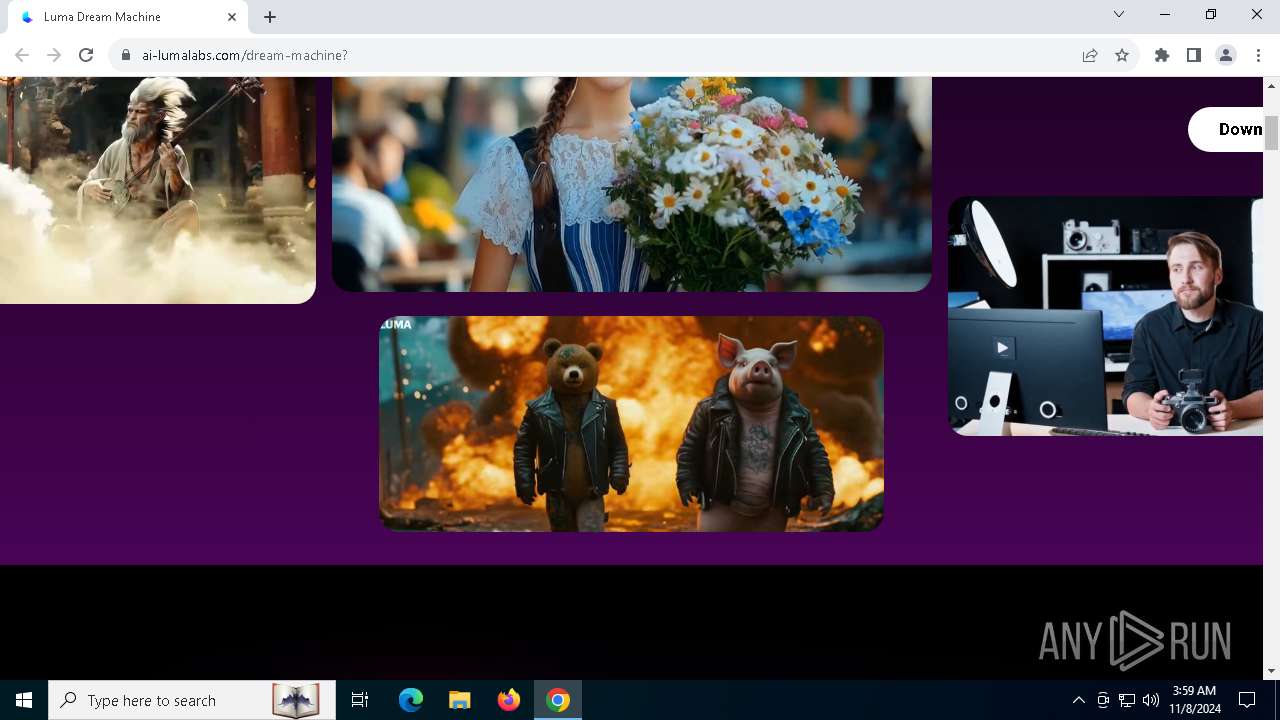
Task: Click page vertical scrollbar thumb
Action: click(x=1271, y=133)
